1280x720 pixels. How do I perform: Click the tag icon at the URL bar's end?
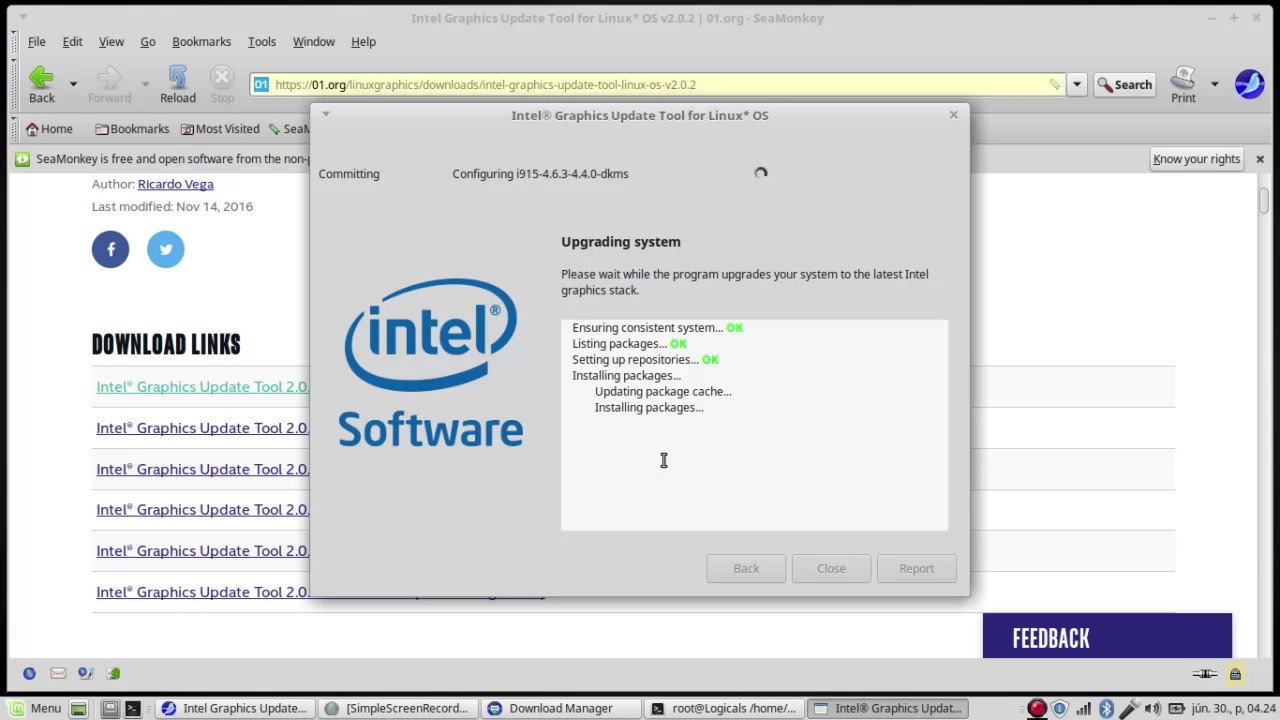click(1054, 85)
